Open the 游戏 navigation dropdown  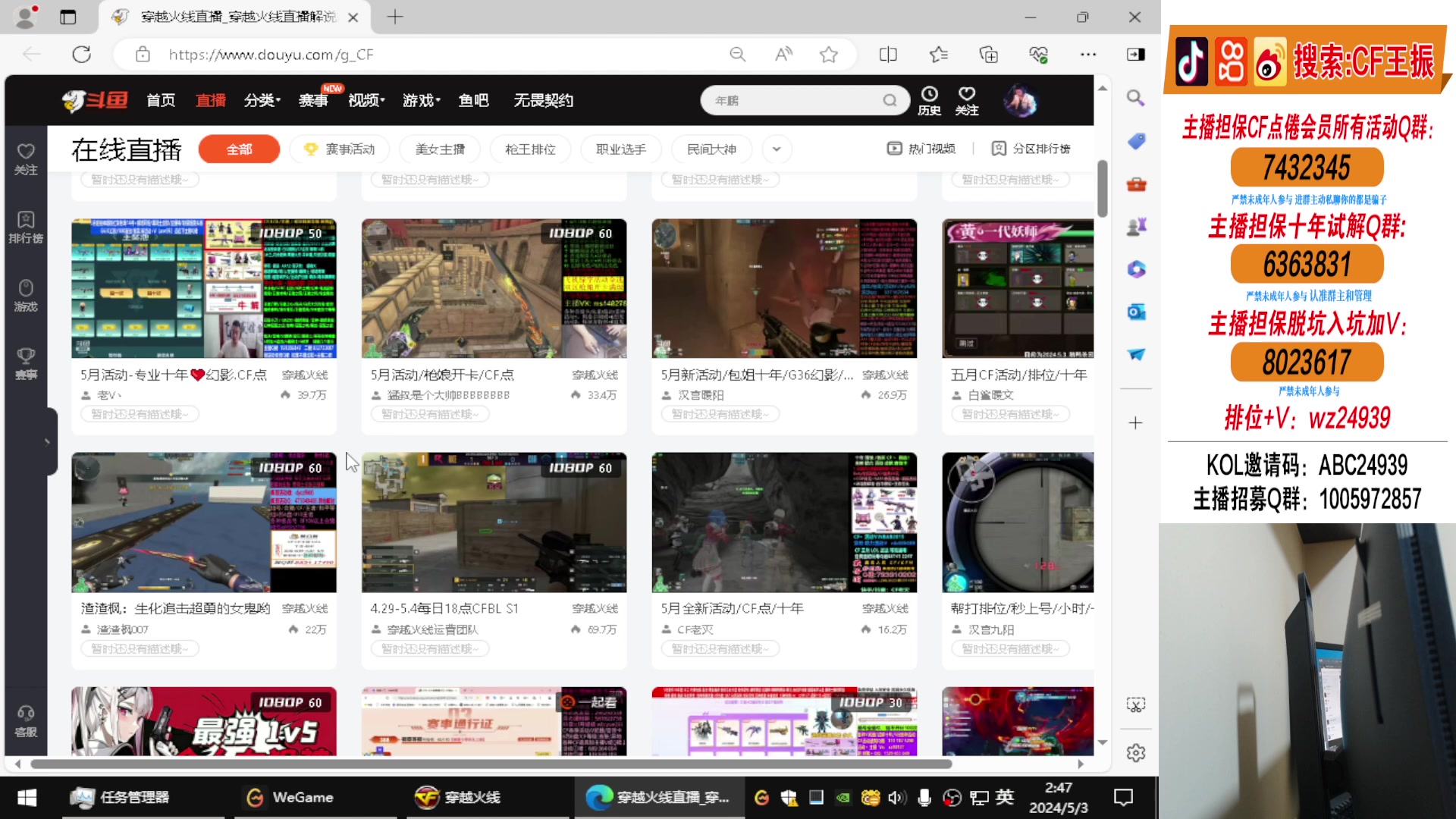(x=421, y=100)
